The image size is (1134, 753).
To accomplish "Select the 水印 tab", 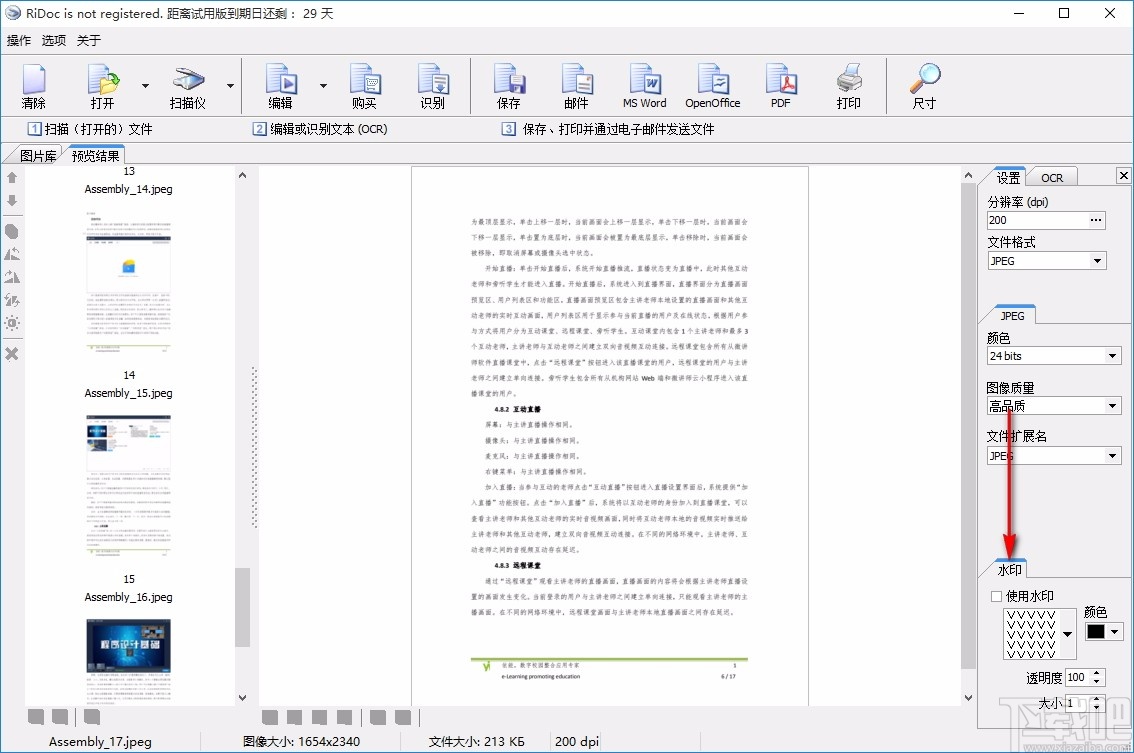I will (1010, 569).
